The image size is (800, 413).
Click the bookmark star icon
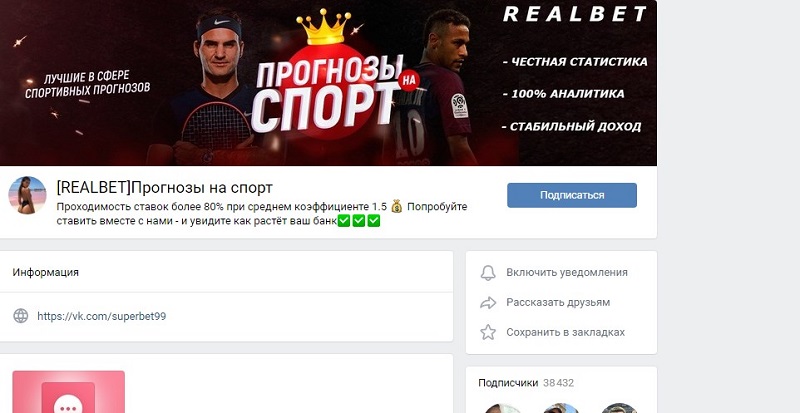coord(488,332)
